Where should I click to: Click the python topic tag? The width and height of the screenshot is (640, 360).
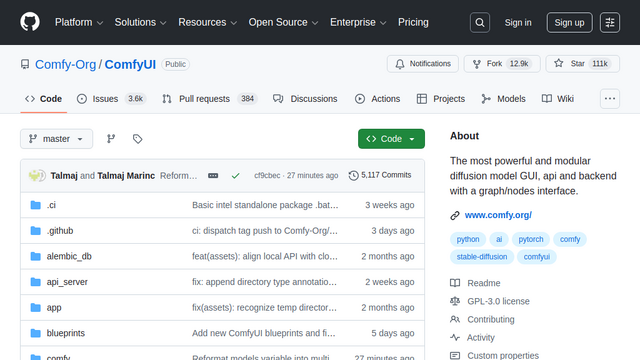click(x=468, y=239)
